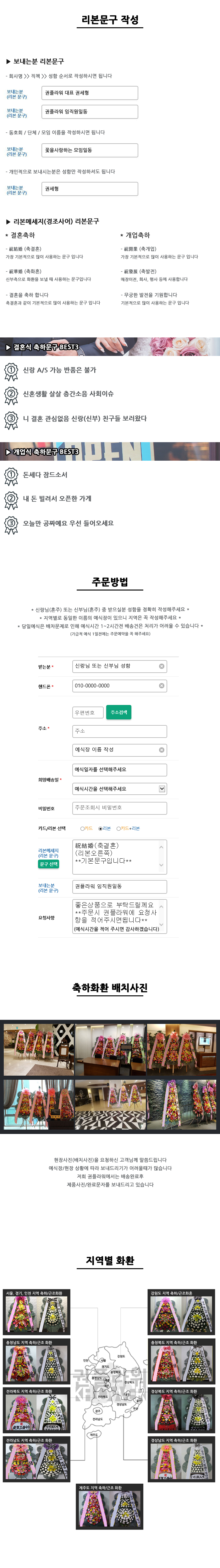Open the 예식시간을 선택해주세요 dropdown
This screenshot has width=220, height=1568.
click(x=119, y=789)
